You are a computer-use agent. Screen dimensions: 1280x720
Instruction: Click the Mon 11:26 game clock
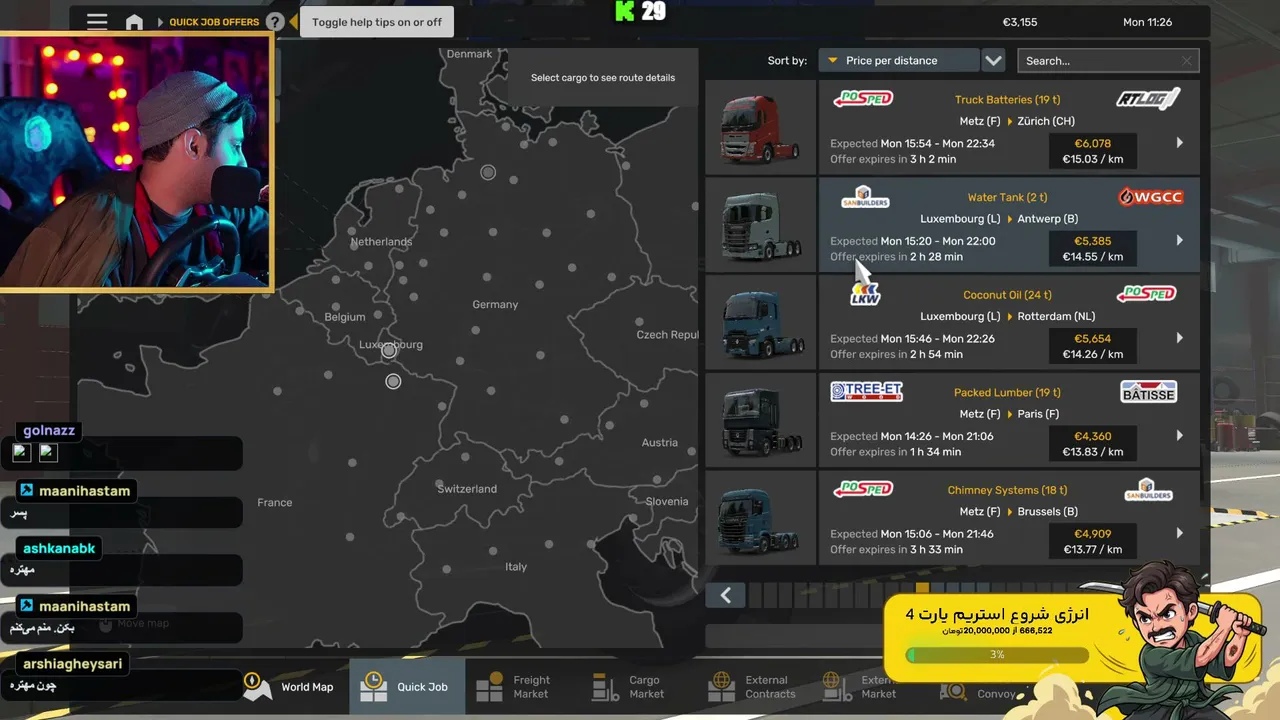[x=1147, y=22]
